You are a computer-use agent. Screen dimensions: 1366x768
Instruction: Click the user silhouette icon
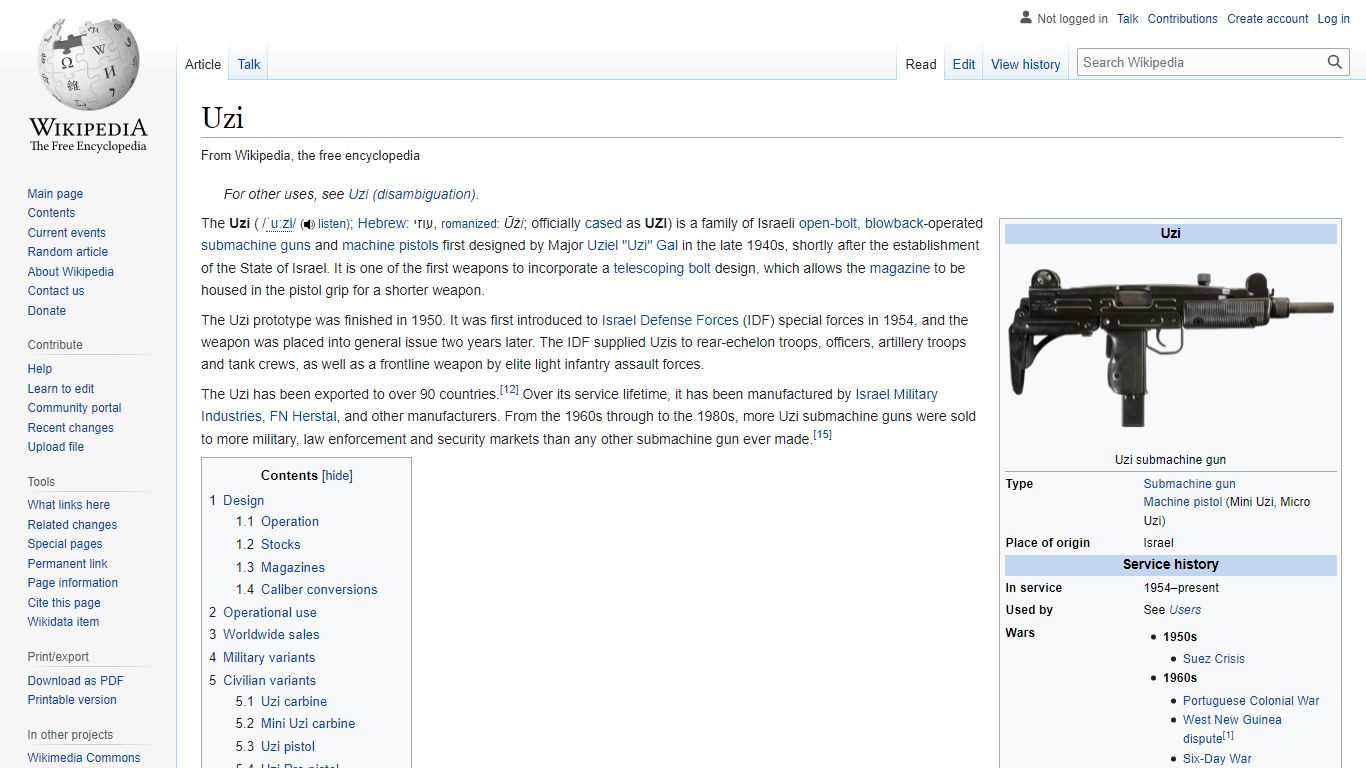pos(1025,18)
